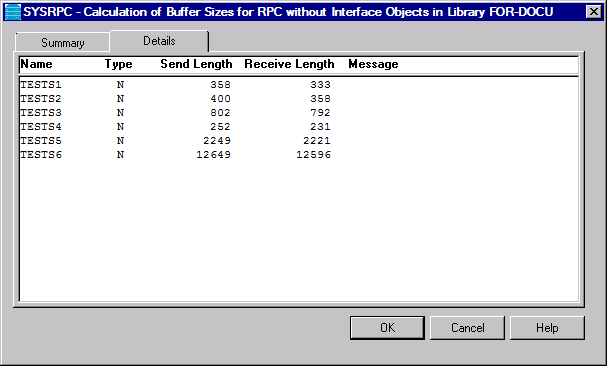
Task: Close the SYSRPC dialog window
Action: [593, 12]
